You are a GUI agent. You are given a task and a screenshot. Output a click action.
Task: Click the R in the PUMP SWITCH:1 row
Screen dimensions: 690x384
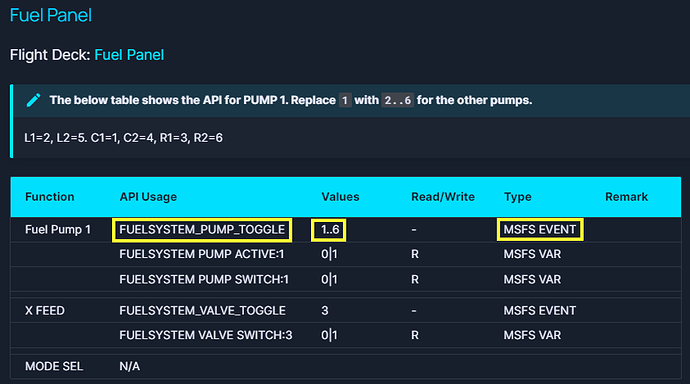[415, 279]
